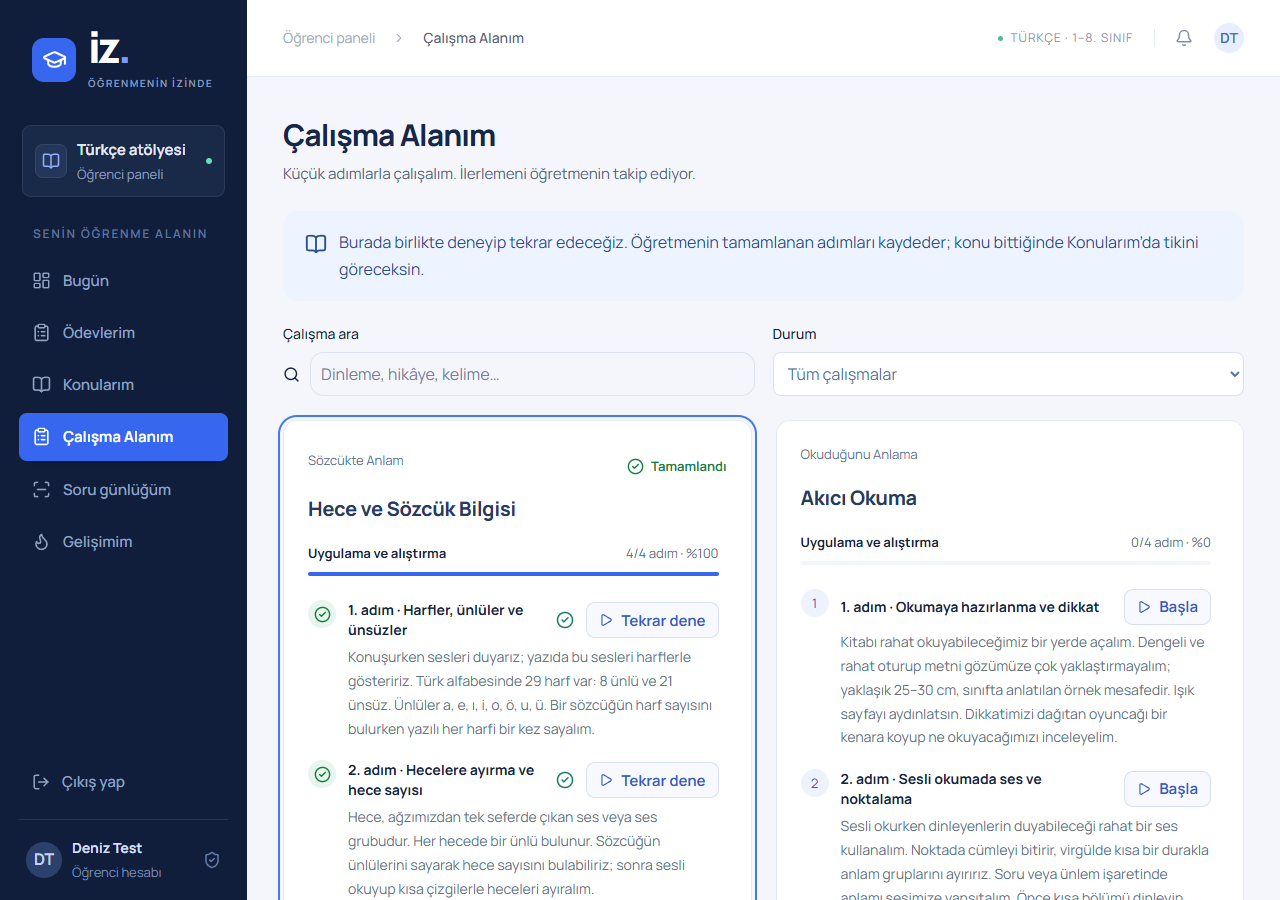Click step number 1 badge in Akıcı Okuma
This screenshot has width=1280, height=900.
tap(815, 603)
